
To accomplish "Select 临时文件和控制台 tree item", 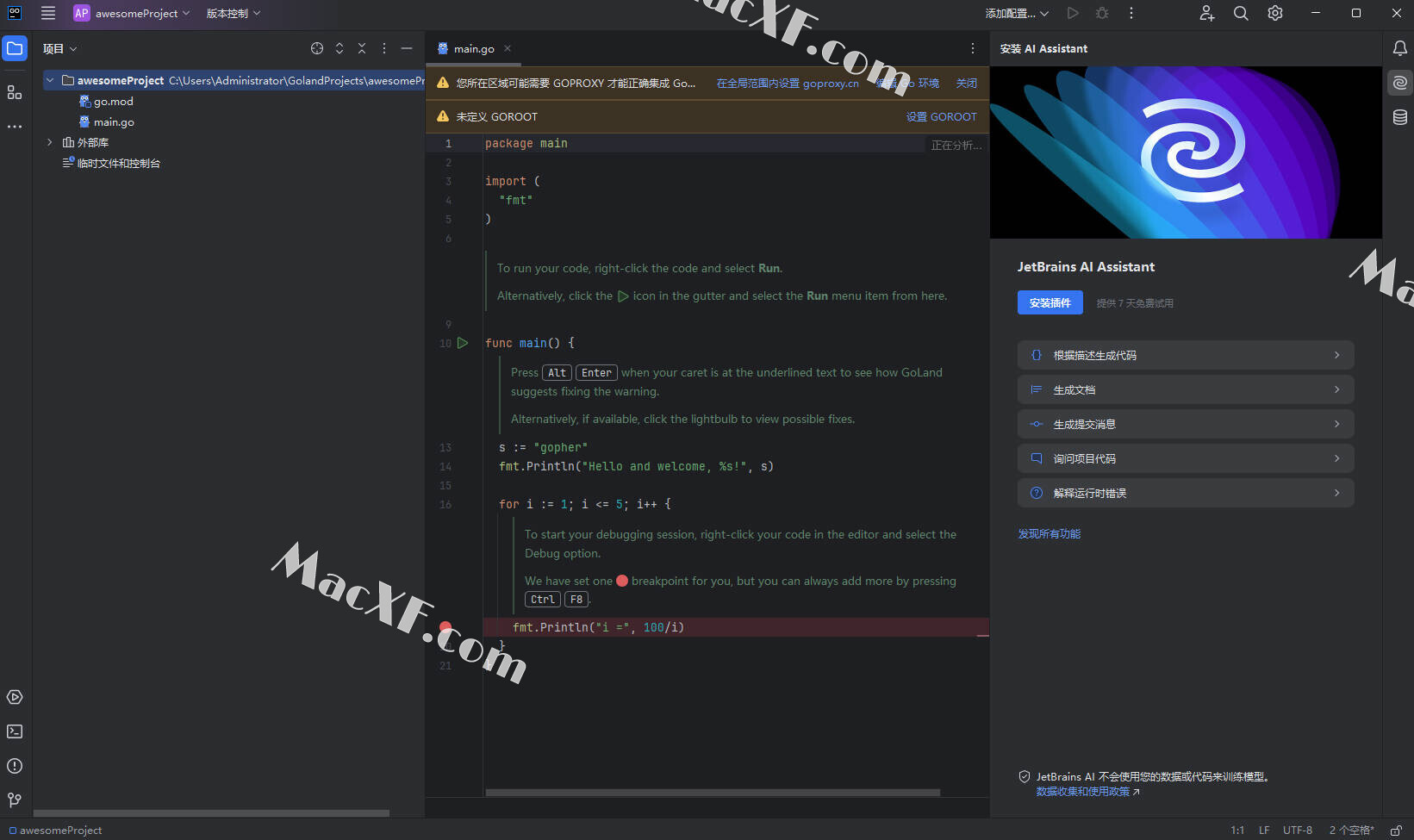I will [x=111, y=163].
